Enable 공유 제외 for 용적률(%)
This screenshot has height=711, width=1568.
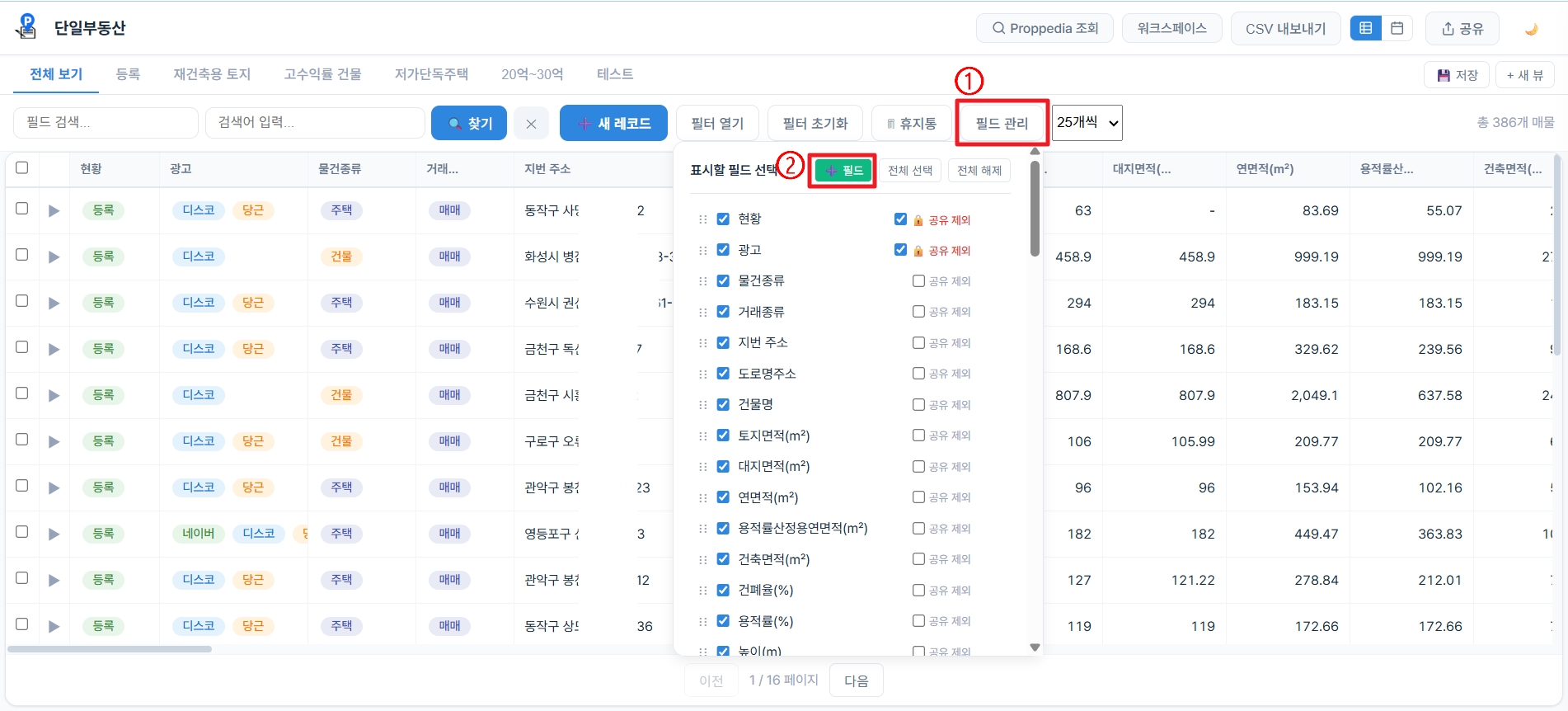[918, 621]
